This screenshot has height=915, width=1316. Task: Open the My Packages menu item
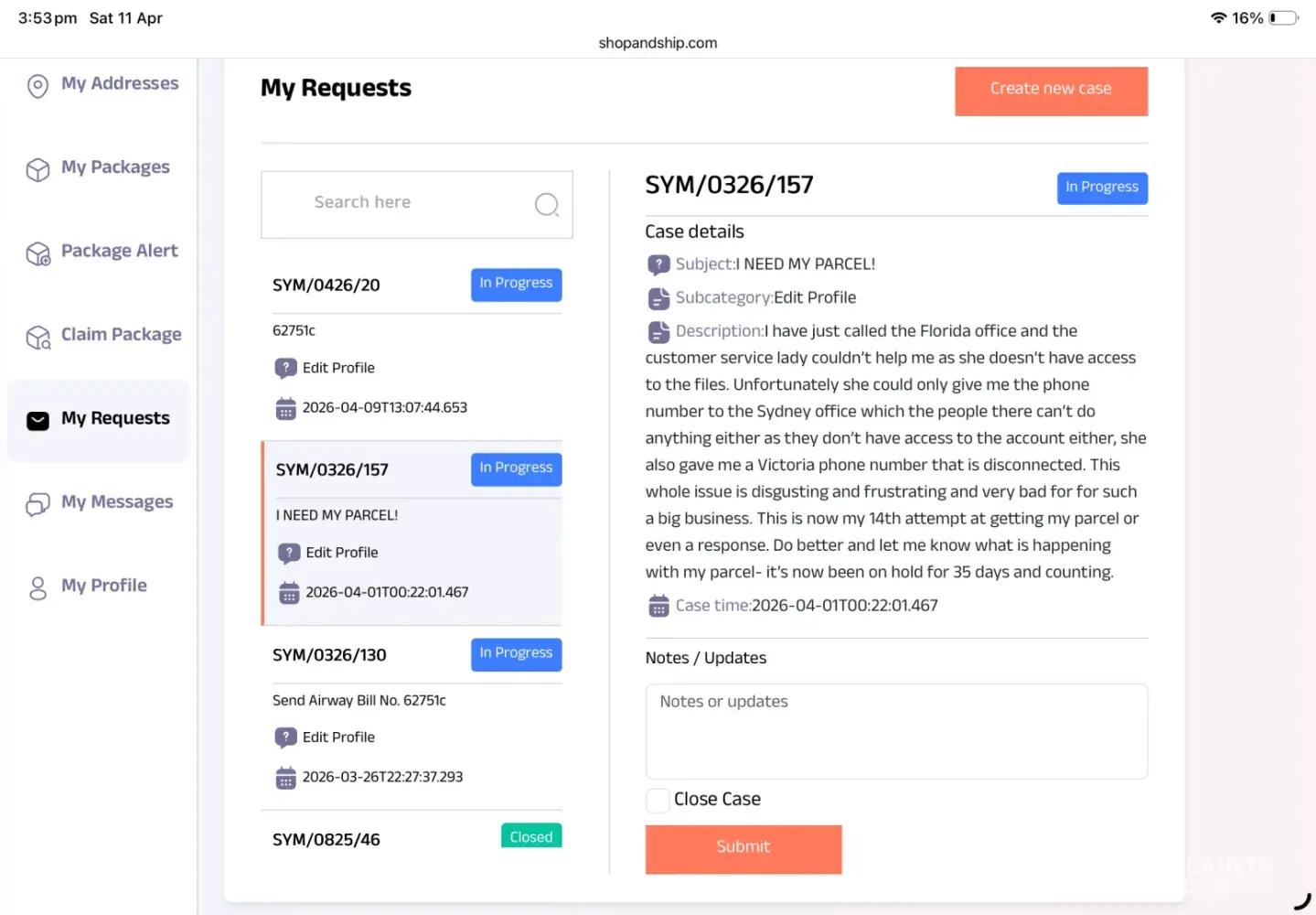[115, 167]
